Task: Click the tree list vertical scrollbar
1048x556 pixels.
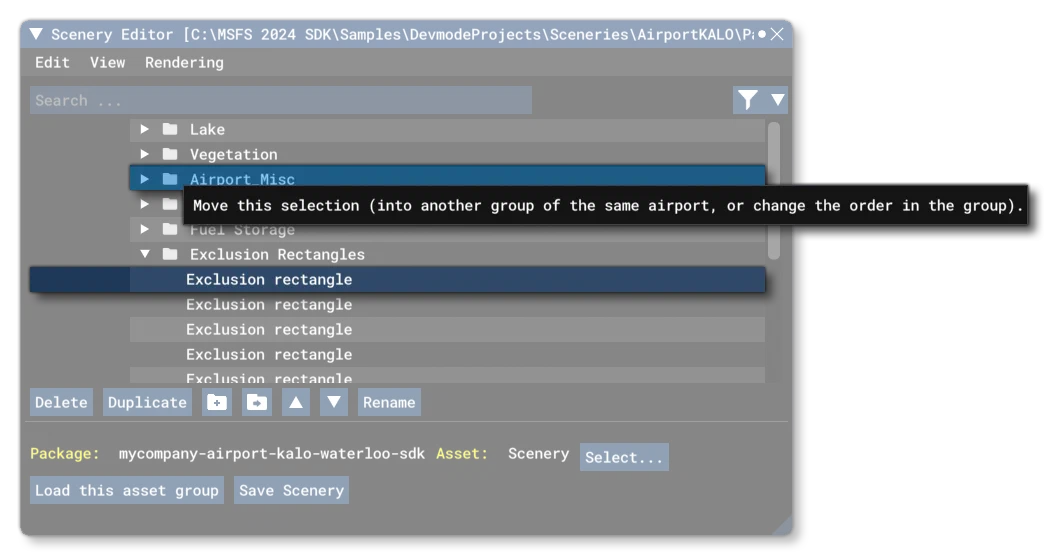Action: (x=774, y=190)
